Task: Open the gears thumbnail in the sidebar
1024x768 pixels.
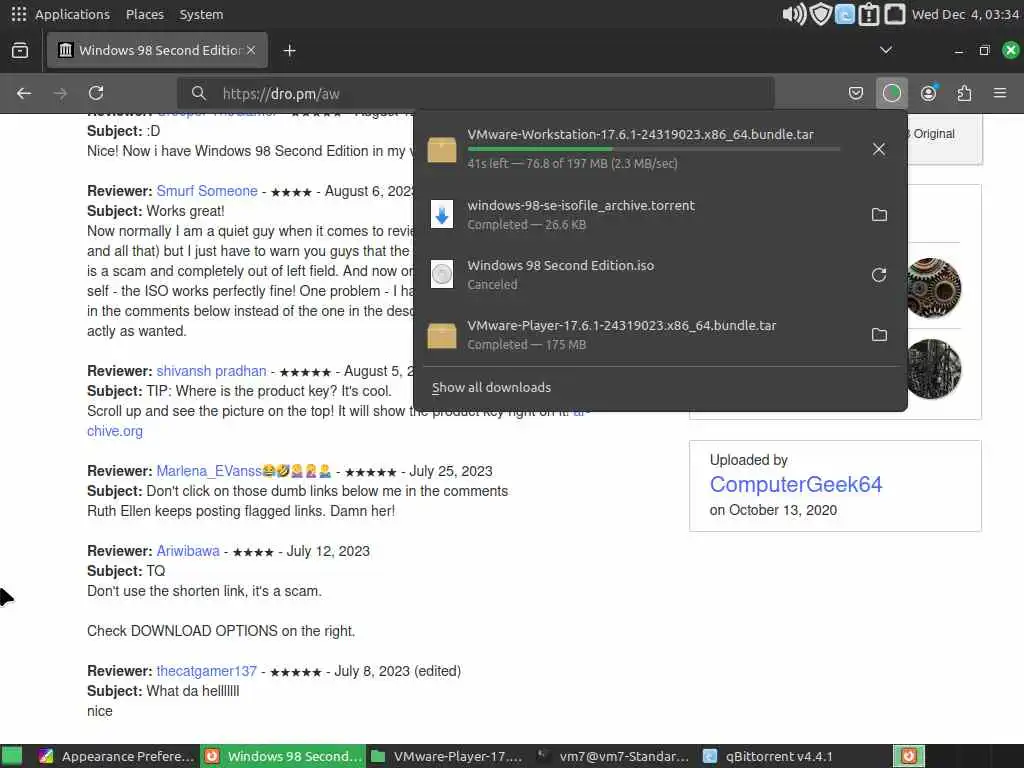Action: click(x=932, y=287)
